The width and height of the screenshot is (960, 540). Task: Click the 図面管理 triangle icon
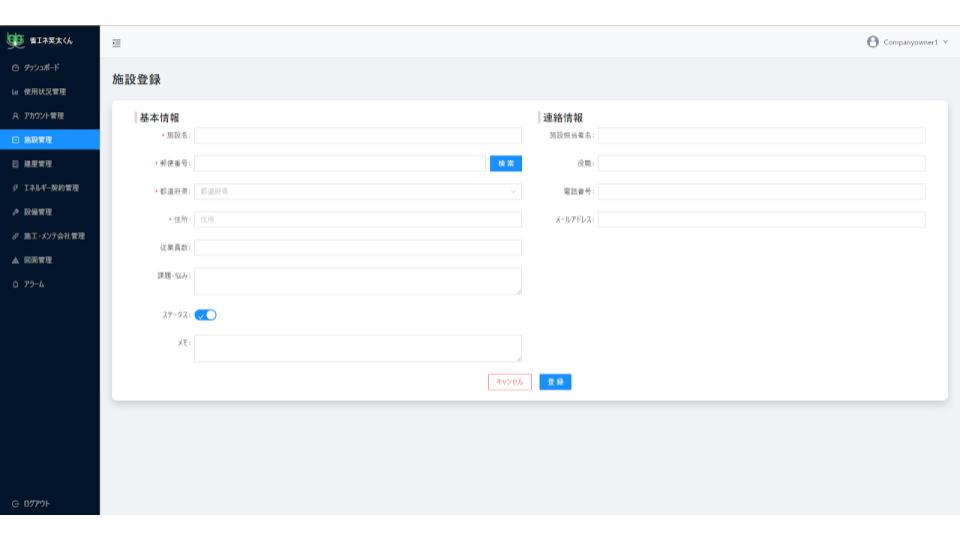[15, 260]
